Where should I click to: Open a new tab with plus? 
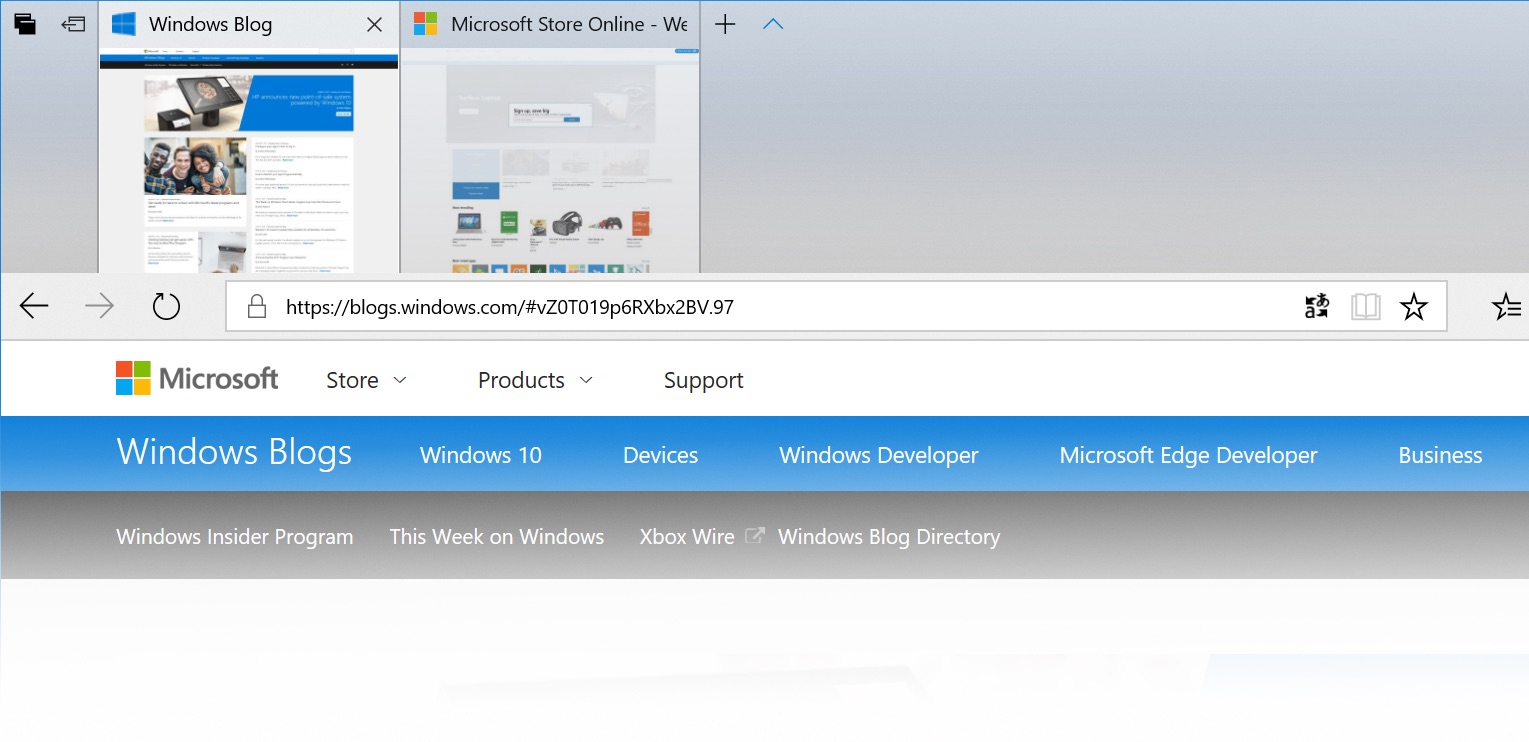725,25
